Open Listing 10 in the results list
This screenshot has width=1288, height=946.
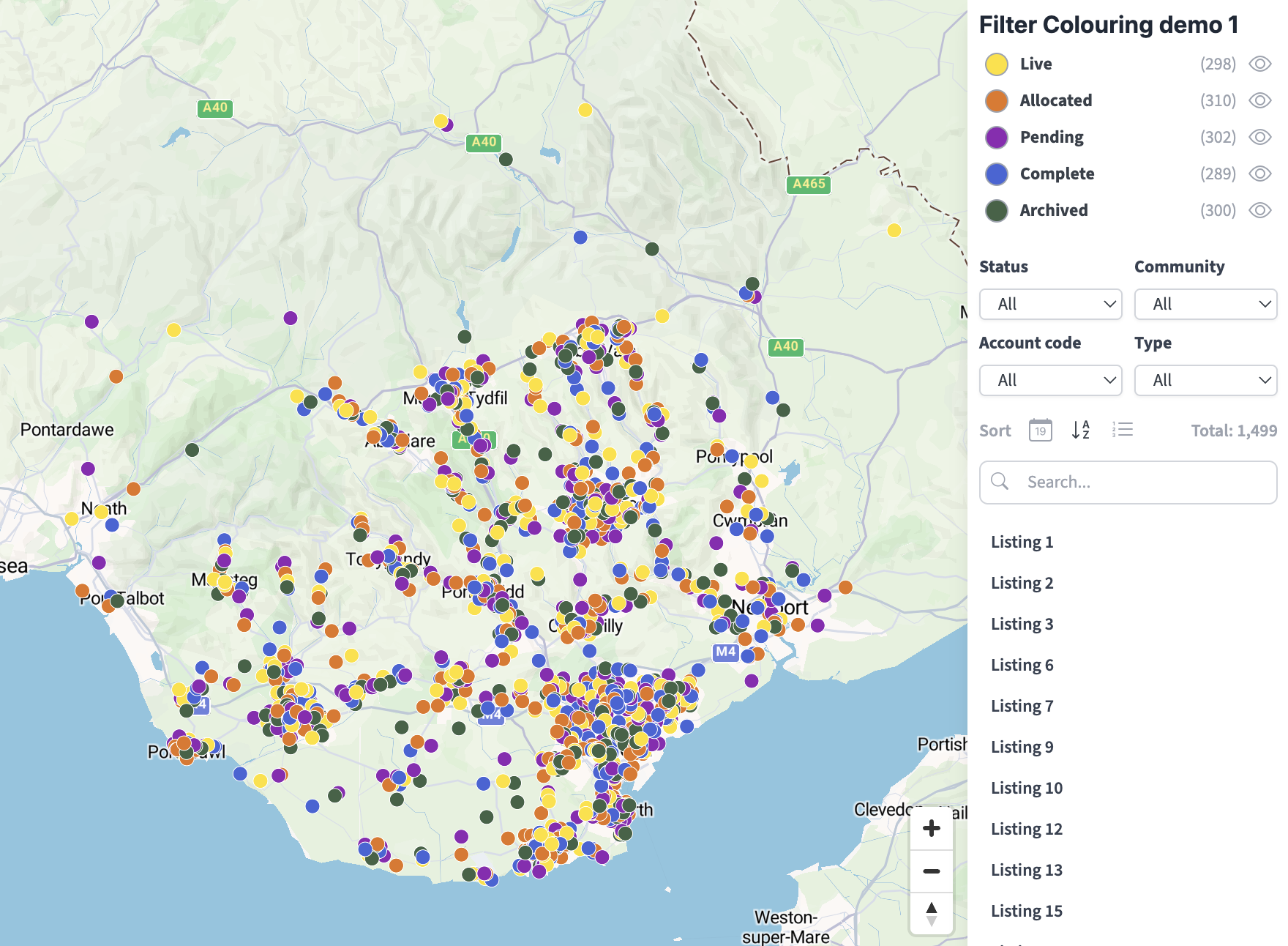(x=1026, y=789)
